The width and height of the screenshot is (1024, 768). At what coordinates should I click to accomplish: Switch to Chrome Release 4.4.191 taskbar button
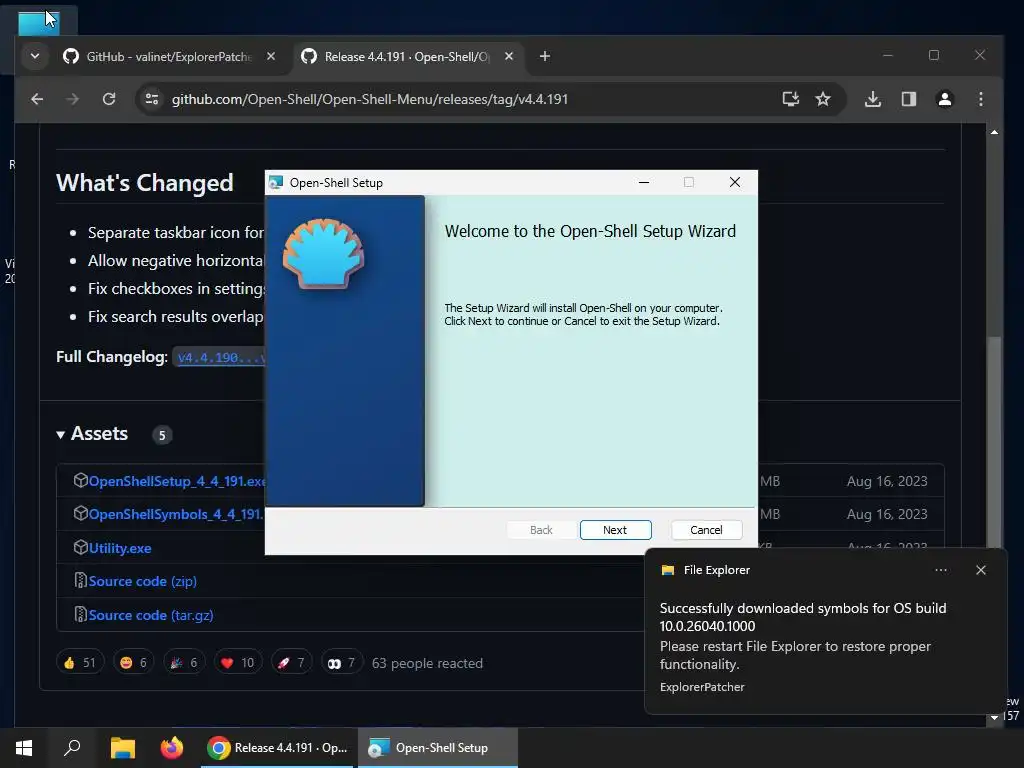pyautogui.click(x=278, y=748)
